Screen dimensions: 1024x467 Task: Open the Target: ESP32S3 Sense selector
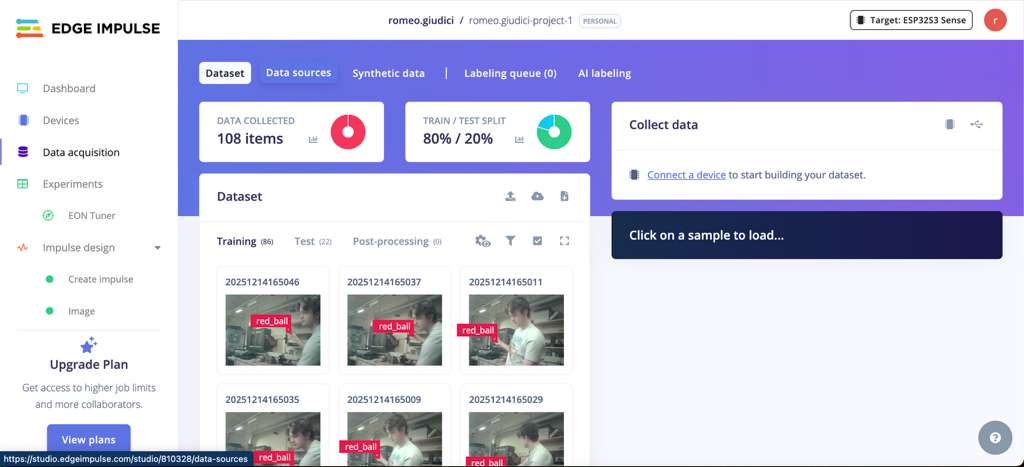[911, 20]
